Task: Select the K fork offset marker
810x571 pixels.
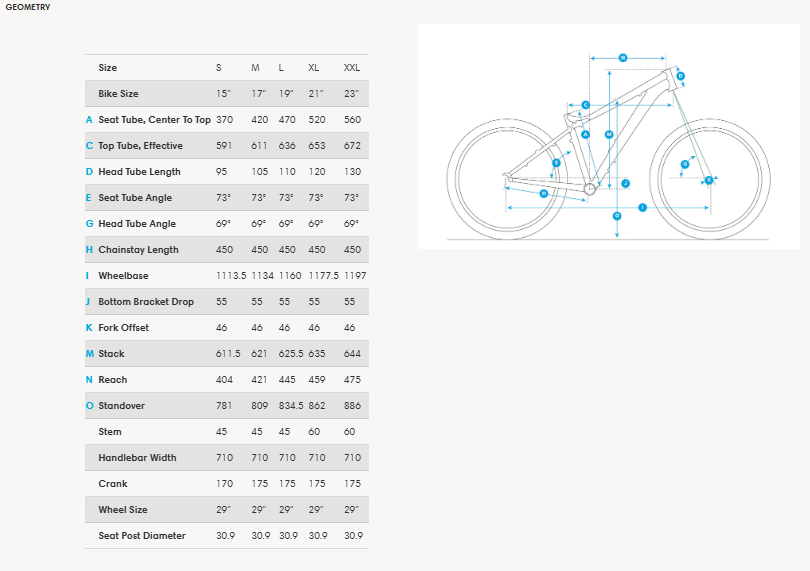Action: [709, 180]
